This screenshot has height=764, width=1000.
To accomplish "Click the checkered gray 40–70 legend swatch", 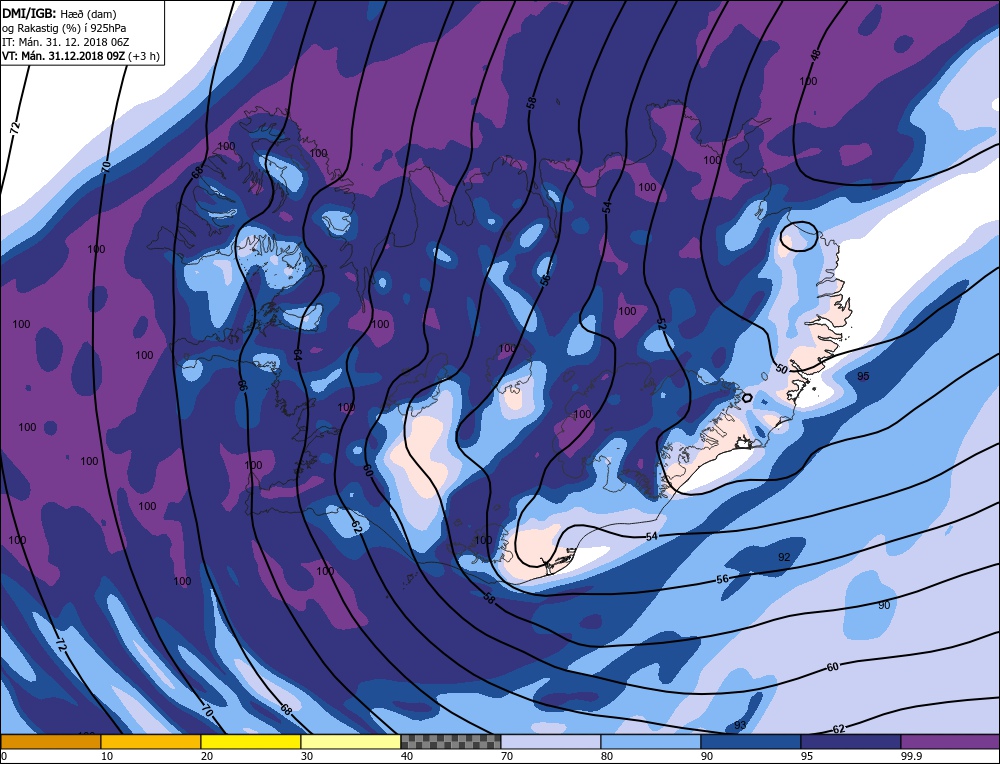I will pos(451,741).
